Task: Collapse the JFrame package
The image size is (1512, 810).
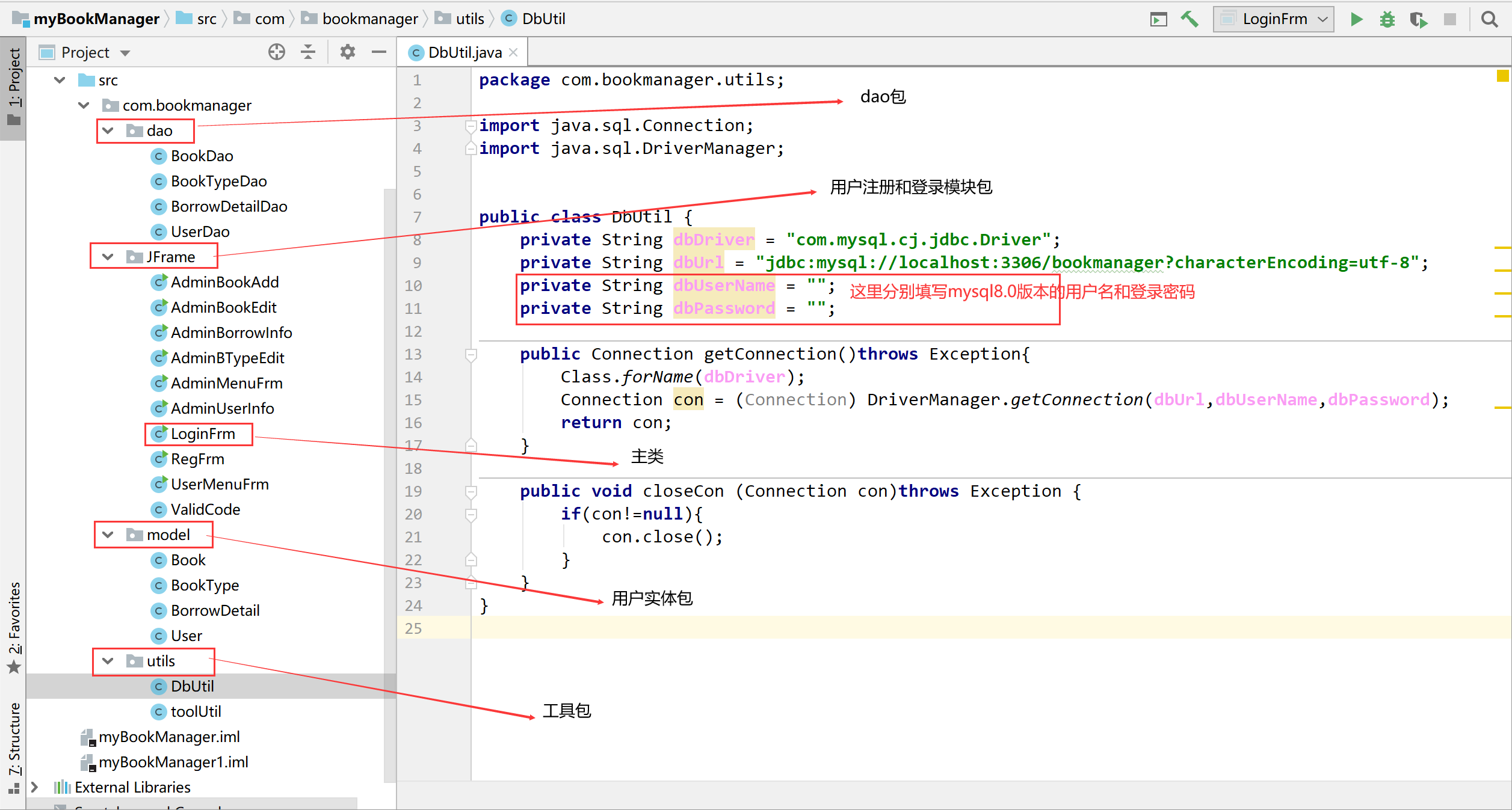Action: [108, 257]
